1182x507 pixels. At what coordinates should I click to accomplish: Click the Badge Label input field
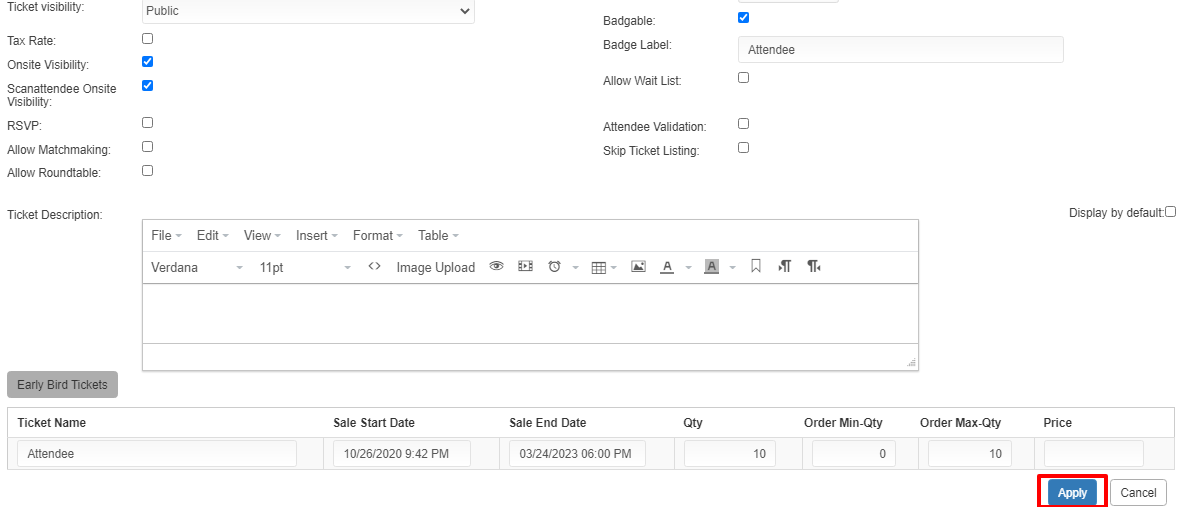(x=901, y=50)
